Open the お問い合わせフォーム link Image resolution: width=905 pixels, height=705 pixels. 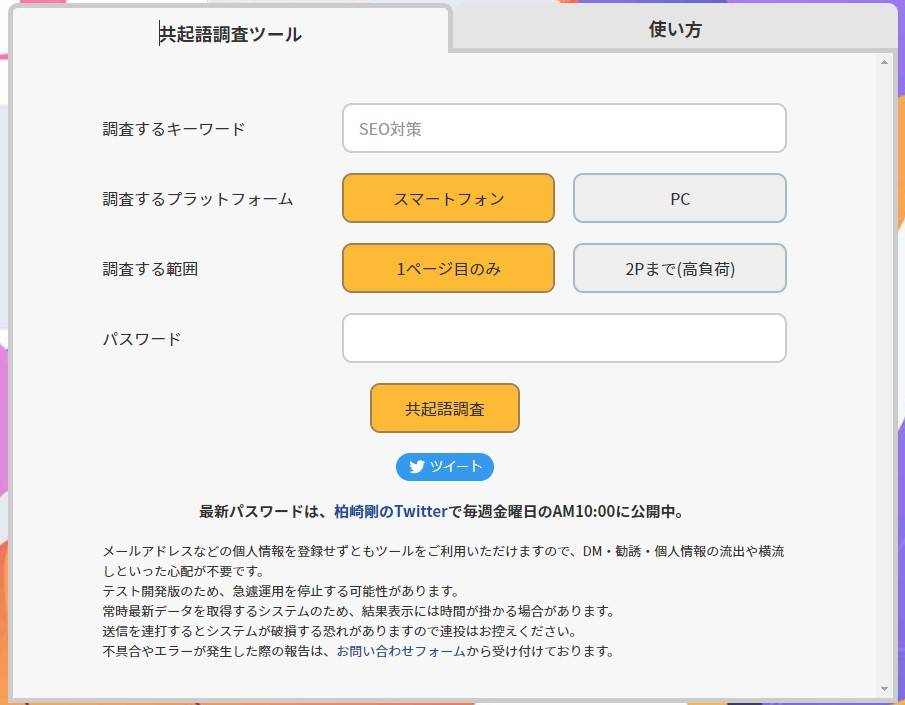tap(401, 651)
